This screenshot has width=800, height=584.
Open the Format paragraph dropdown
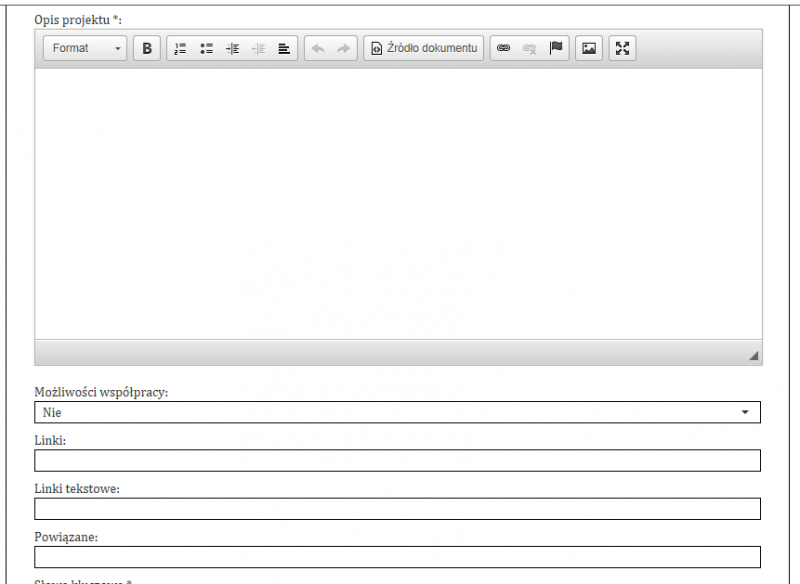[x=85, y=47]
